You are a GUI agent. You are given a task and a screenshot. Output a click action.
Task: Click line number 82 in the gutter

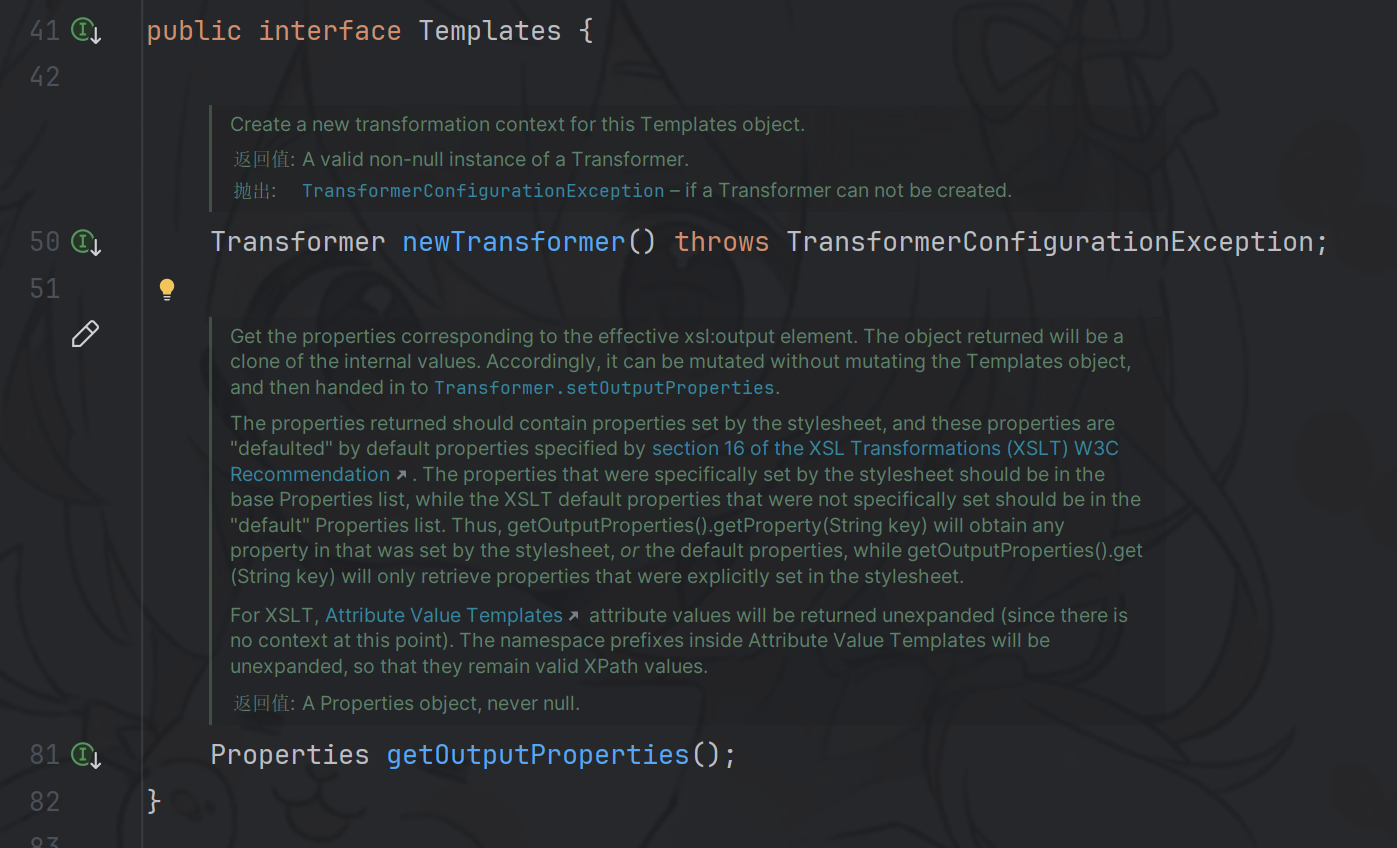pyautogui.click(x=44, y=801)
